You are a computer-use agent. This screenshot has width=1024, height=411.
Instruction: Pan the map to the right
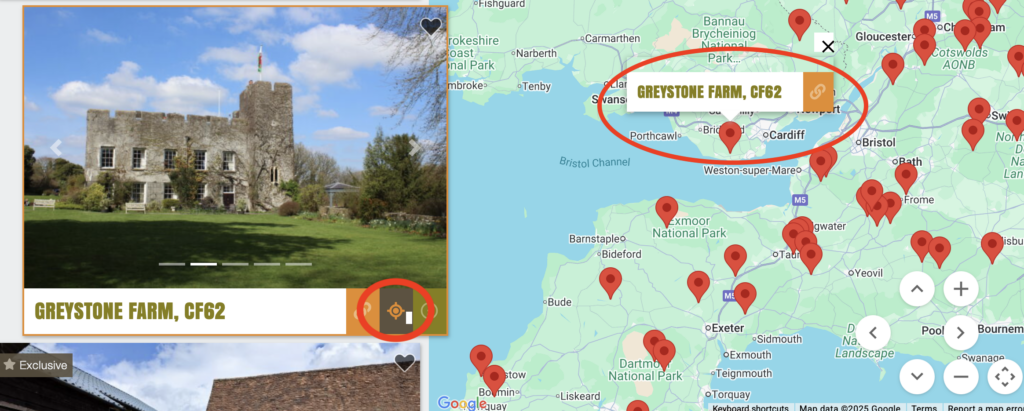[x=960, y=333]
